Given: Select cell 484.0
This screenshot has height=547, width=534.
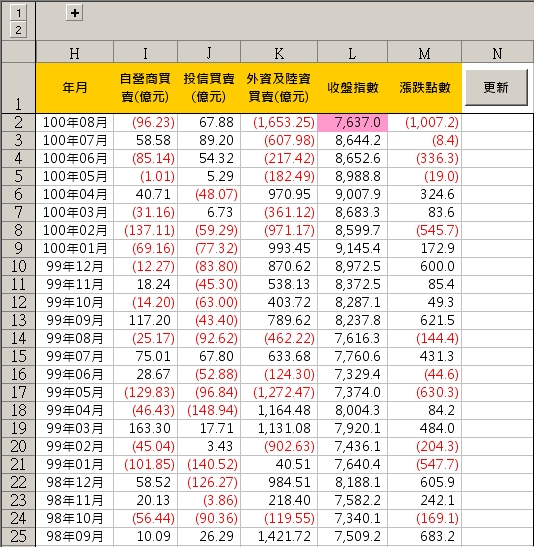Looking at the screenshot, I should [x=424, y=428].
